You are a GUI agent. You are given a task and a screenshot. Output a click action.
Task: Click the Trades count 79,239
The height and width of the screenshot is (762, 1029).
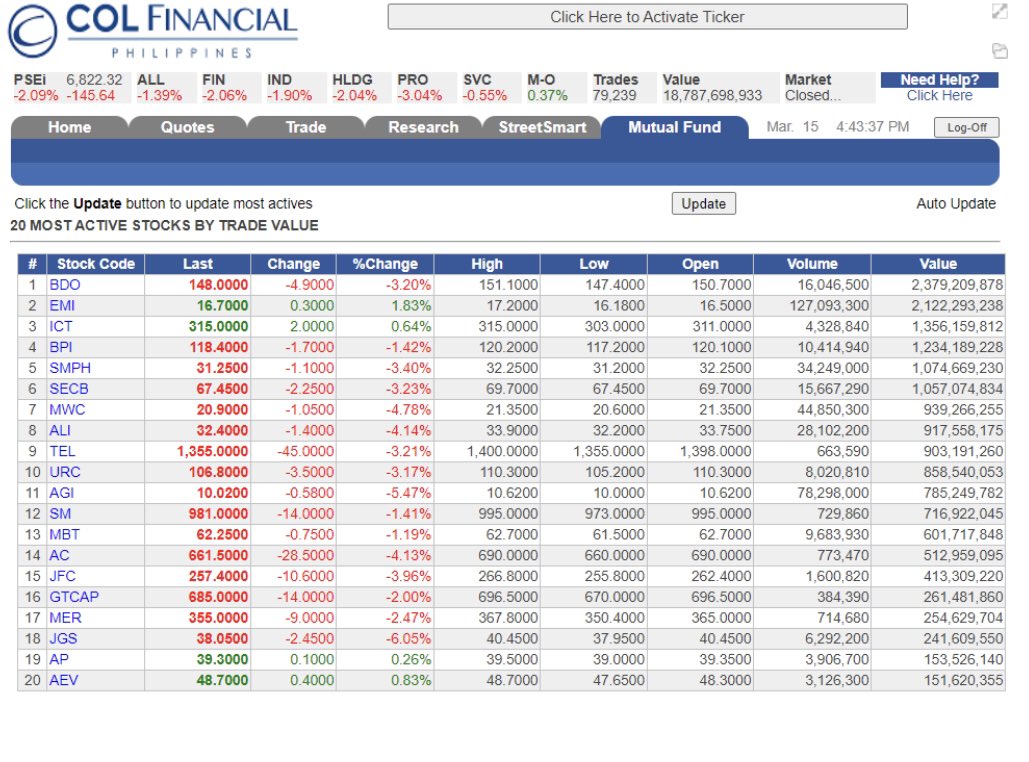tap(614, 96)
